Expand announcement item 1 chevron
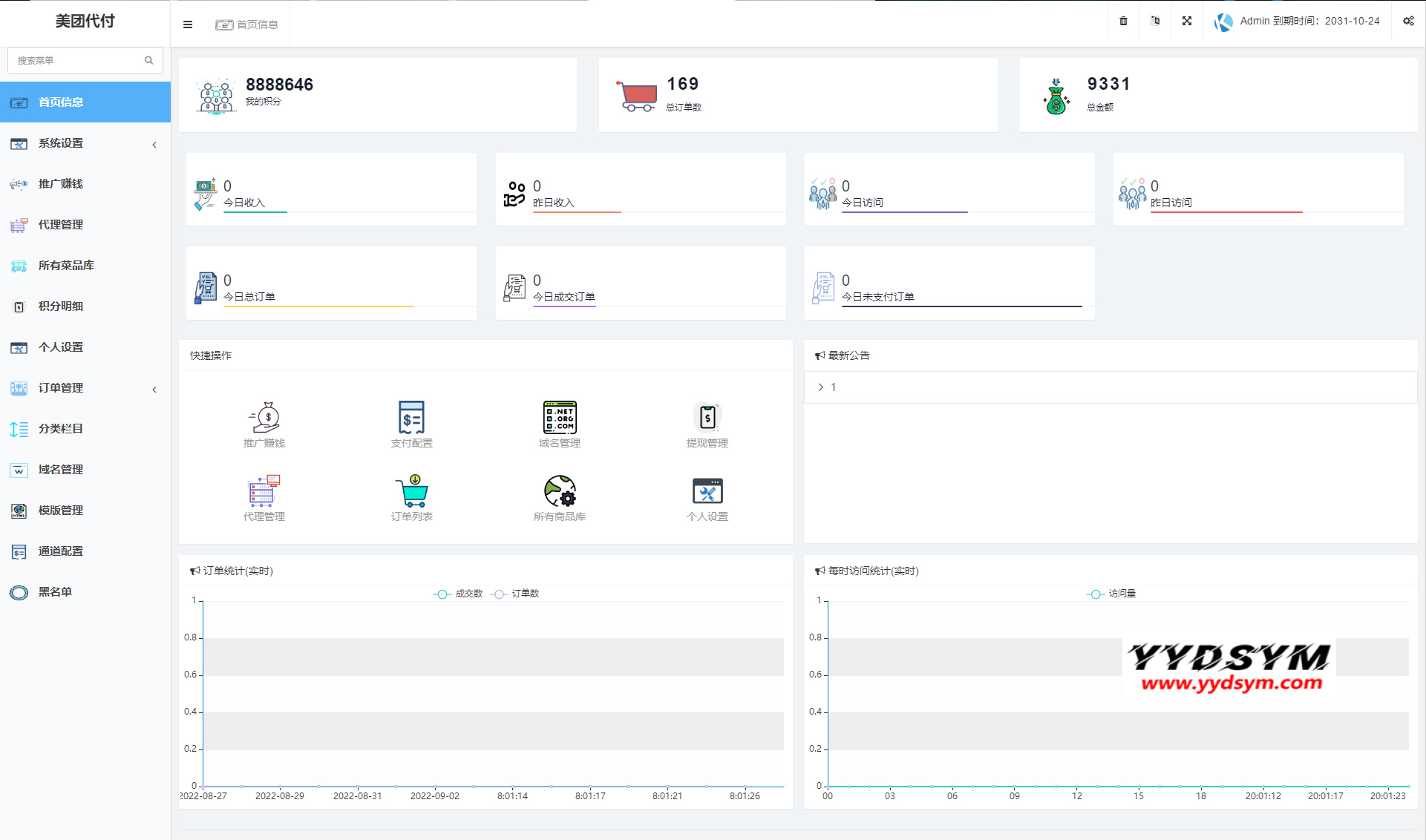 click(x=820, y=387)
